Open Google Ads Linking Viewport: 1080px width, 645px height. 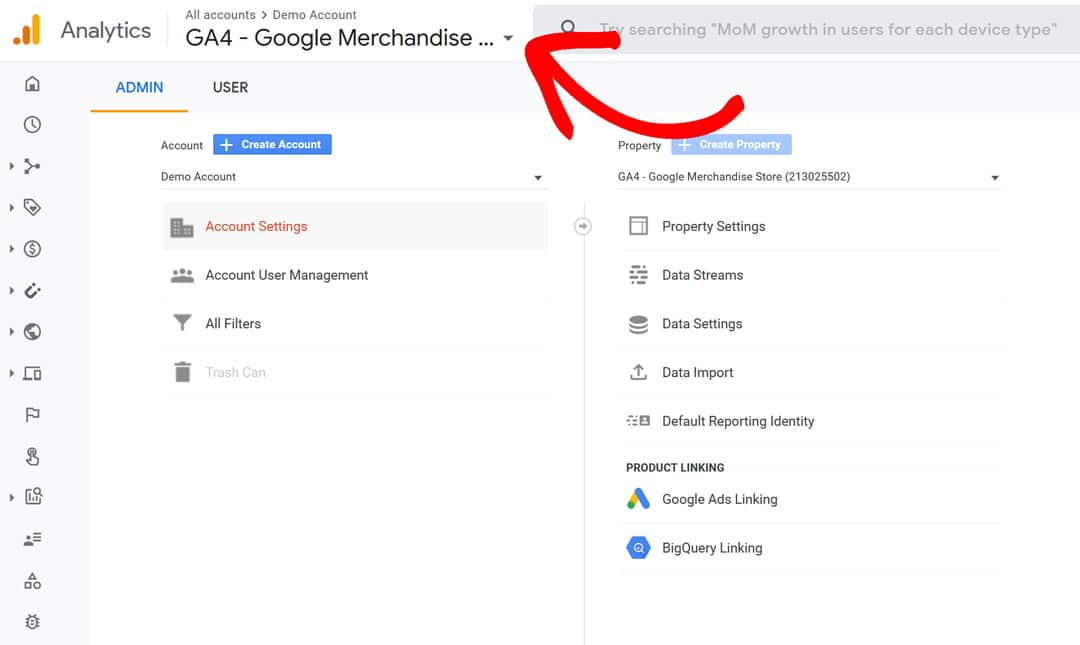click(718, 499)
